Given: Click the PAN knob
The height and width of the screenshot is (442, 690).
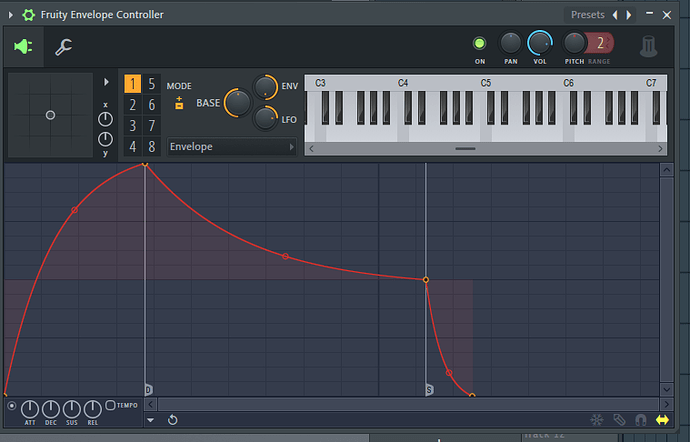Looking at the screenshot, I should 510,43.
